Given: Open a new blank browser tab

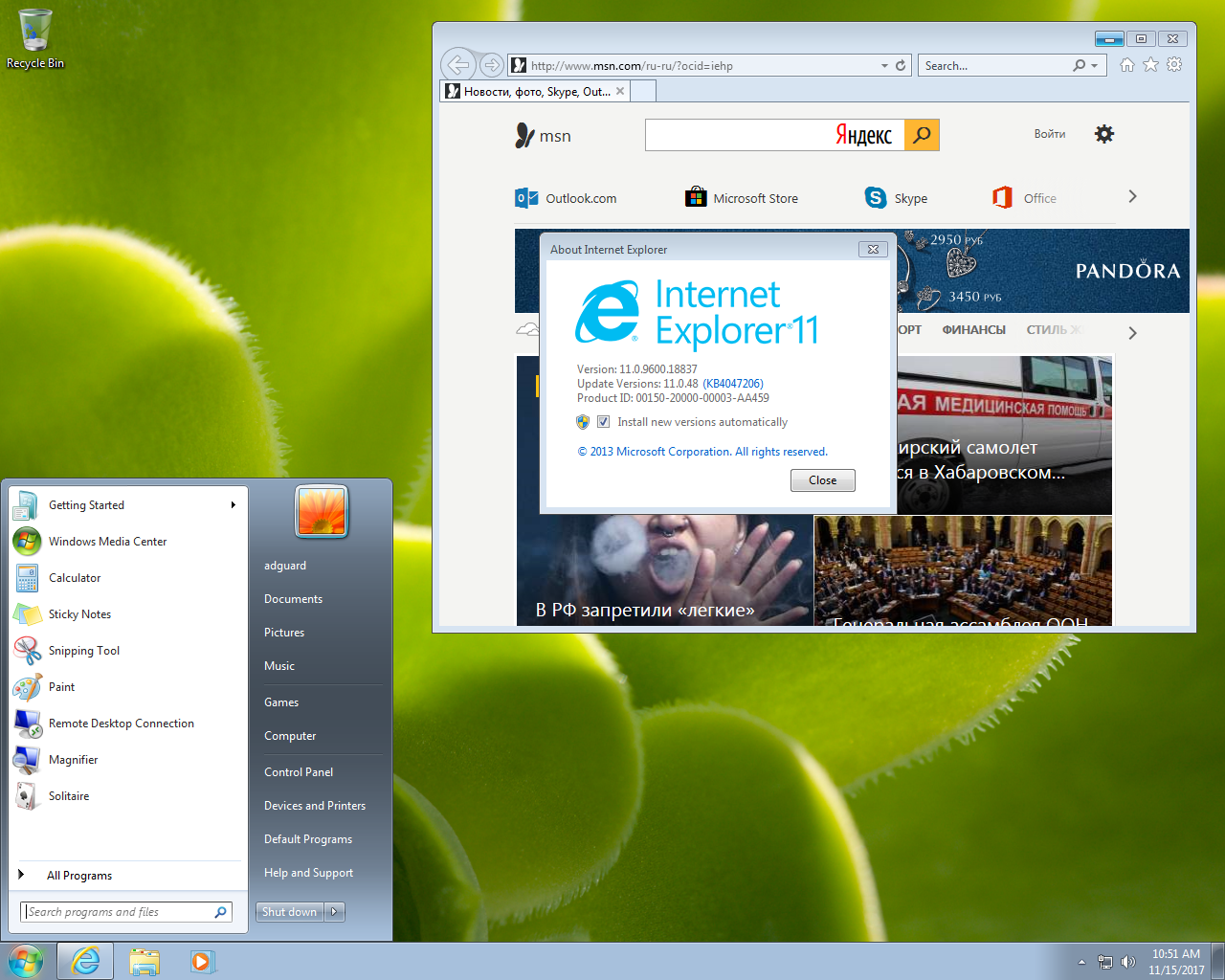Looking at the screenshot, I should (643, 92).
